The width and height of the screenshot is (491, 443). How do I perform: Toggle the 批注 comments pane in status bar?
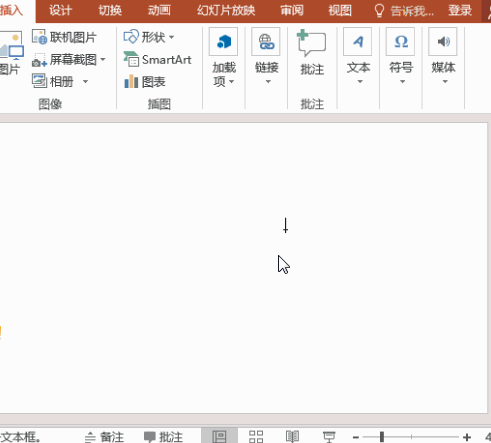click(x=163, y=437)
